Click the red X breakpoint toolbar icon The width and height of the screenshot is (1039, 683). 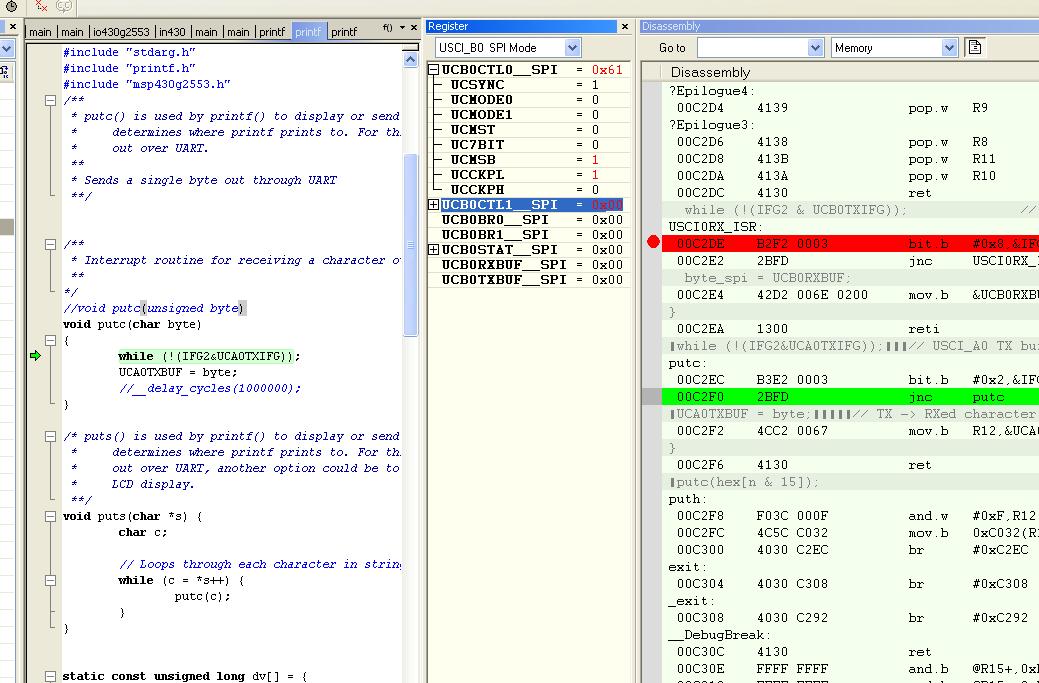click(41, 6)
